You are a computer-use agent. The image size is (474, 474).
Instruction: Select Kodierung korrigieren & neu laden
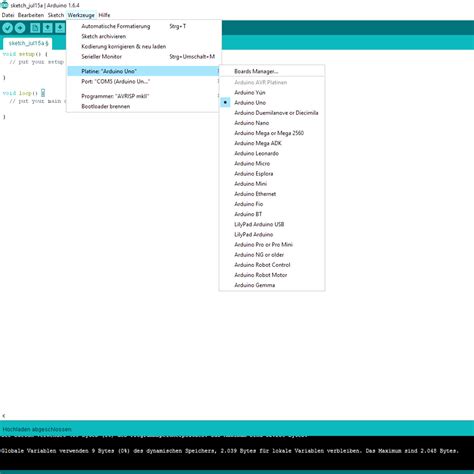tap(144, 46)
